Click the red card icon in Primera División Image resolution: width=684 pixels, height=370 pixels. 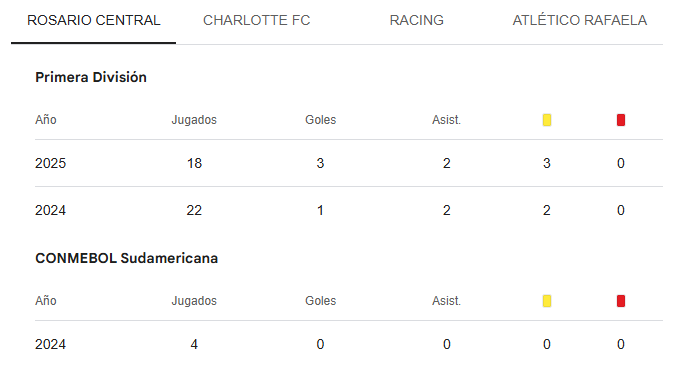(621, 120)
